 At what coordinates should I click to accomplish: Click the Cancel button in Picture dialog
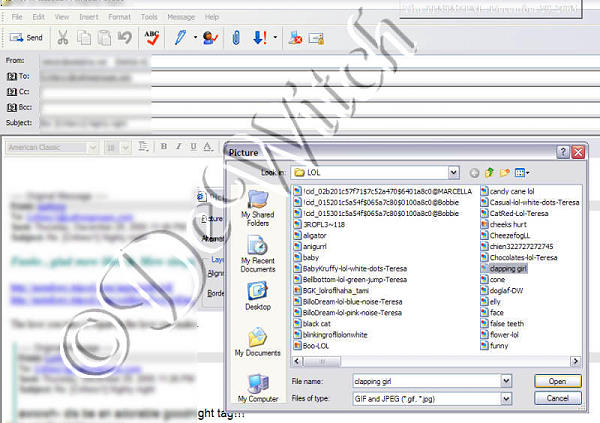(x=557, y=398)
